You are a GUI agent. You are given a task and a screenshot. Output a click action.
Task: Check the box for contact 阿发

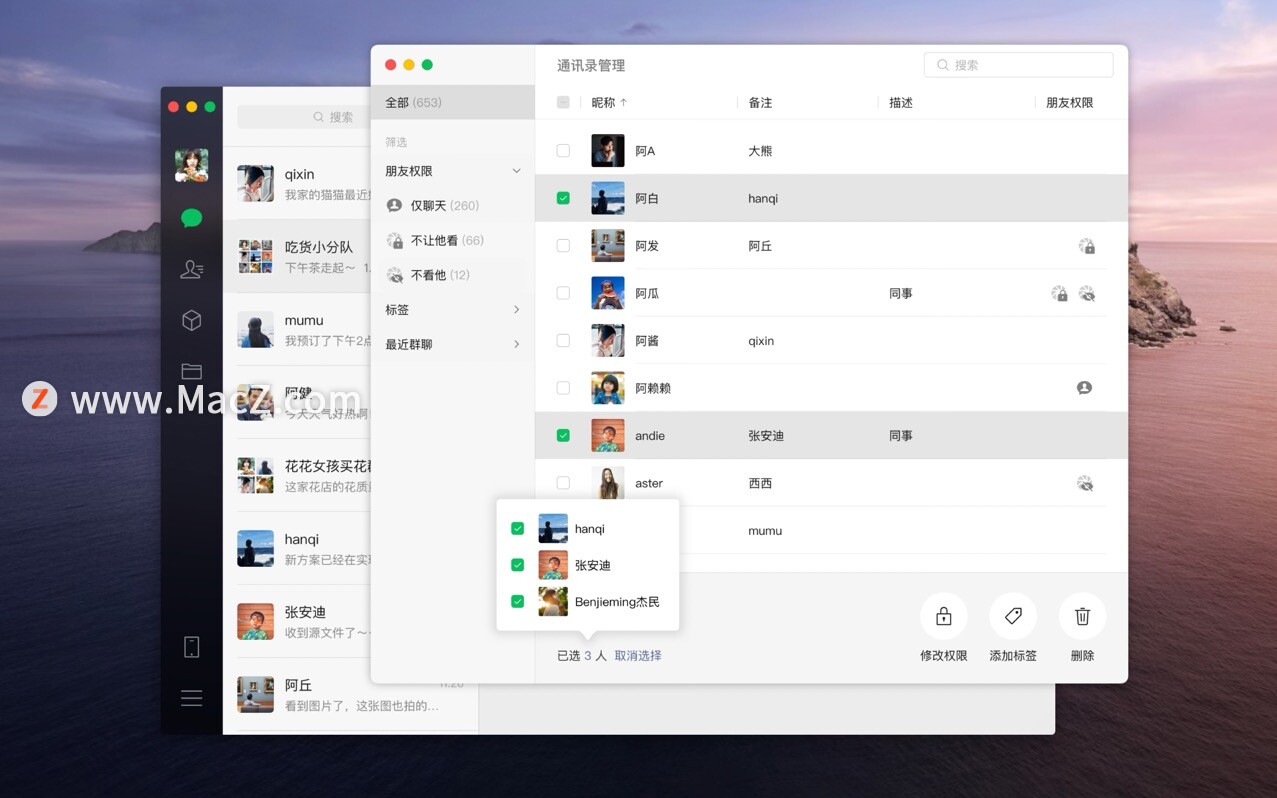[x=563, y=245]
